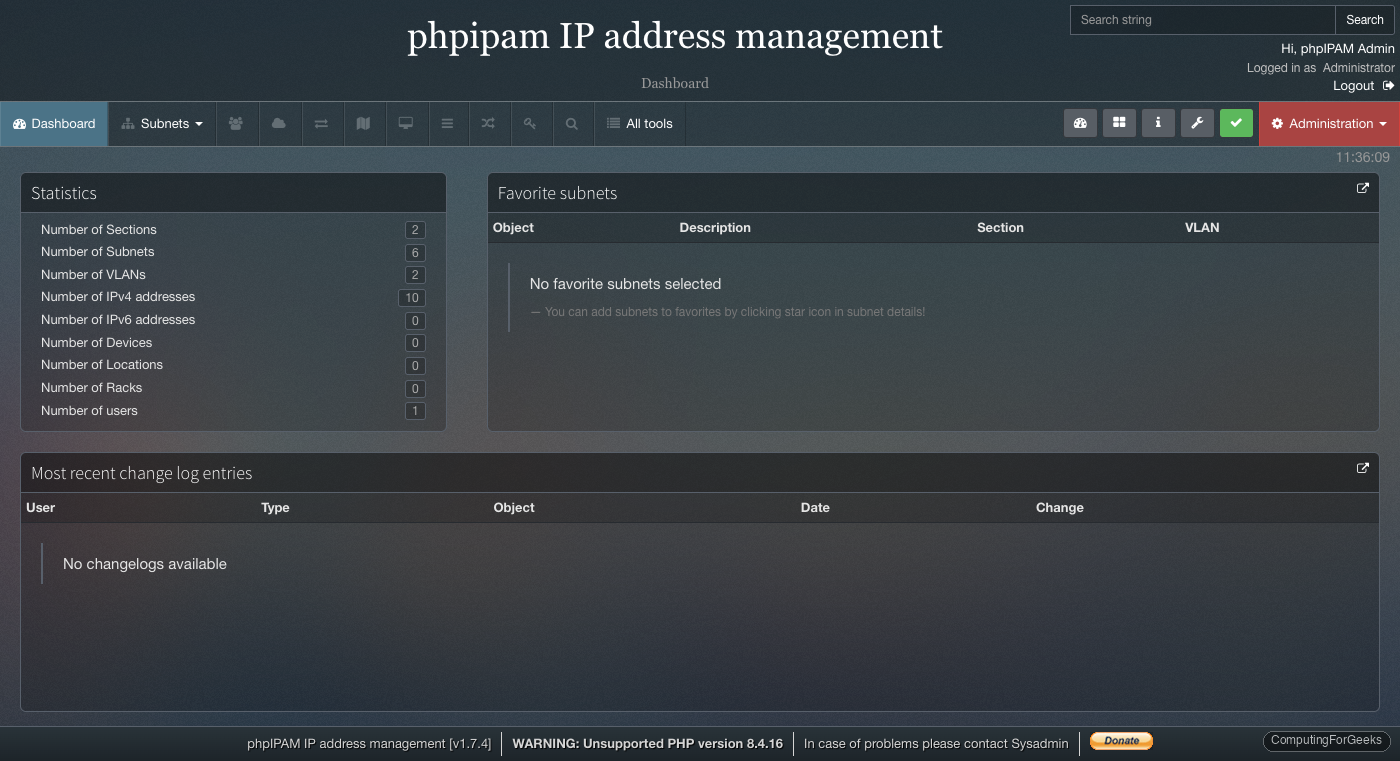
Task: Open the Cloud tool icon
Action: [x=279, y=123]
